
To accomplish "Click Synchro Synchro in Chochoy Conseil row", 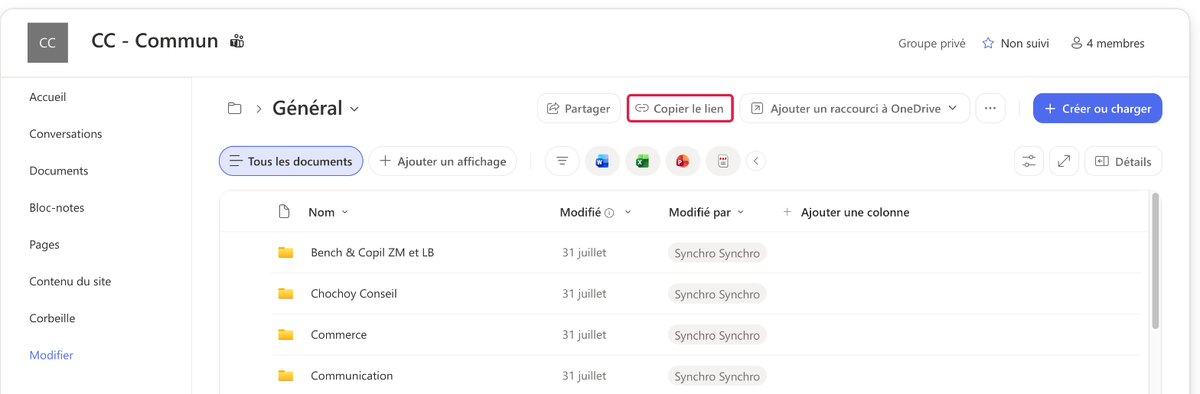I will (x=717, y=294).
